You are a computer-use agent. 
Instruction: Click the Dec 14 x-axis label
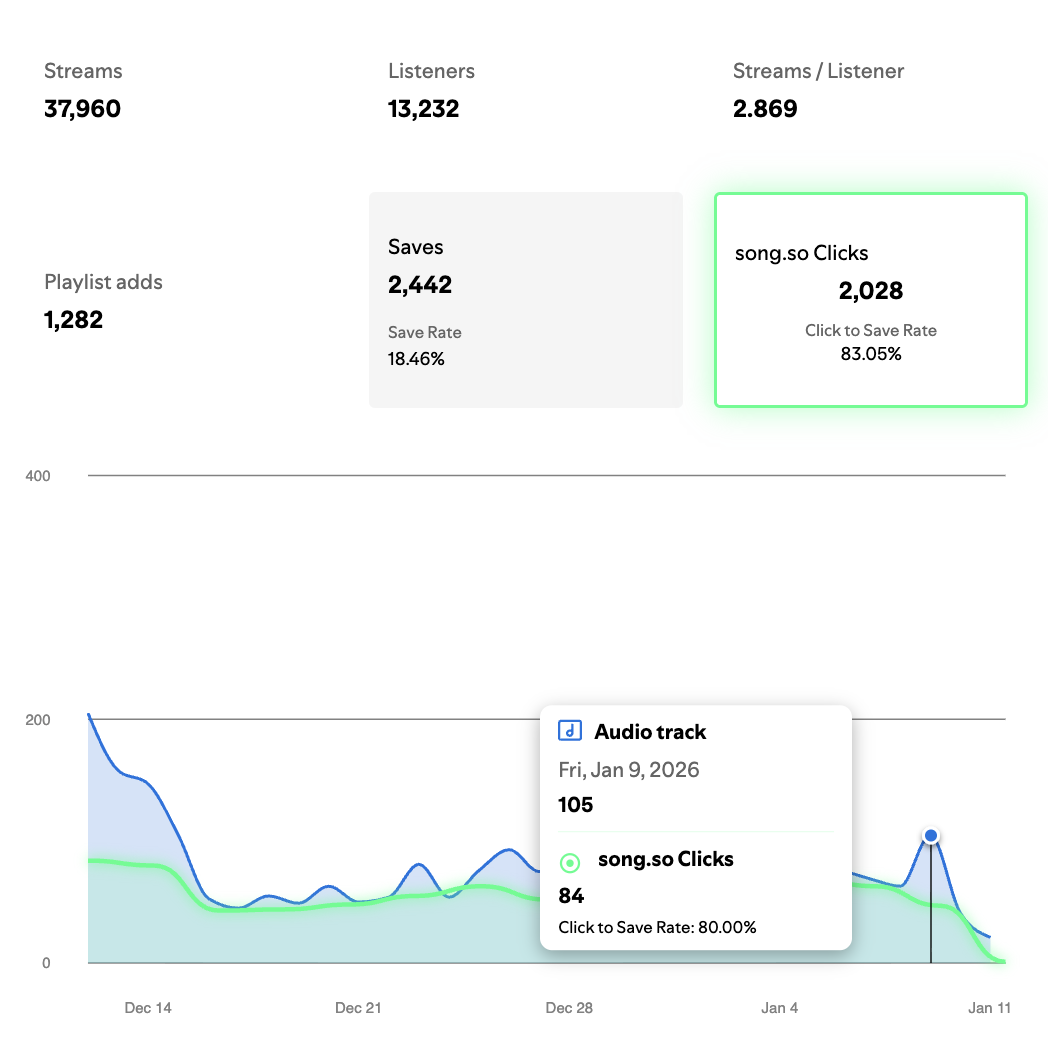coord(148,1008)
